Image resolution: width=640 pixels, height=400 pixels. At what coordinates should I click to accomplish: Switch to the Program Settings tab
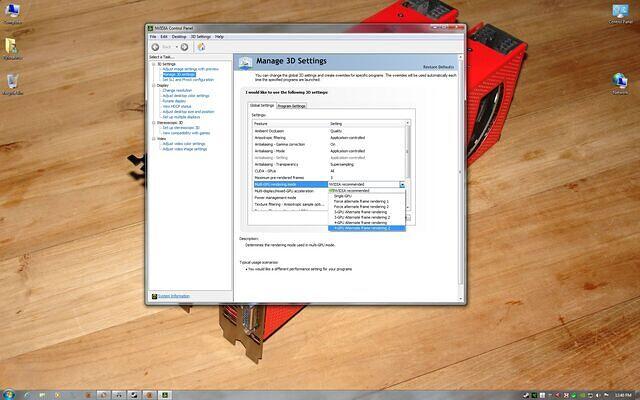292,105
